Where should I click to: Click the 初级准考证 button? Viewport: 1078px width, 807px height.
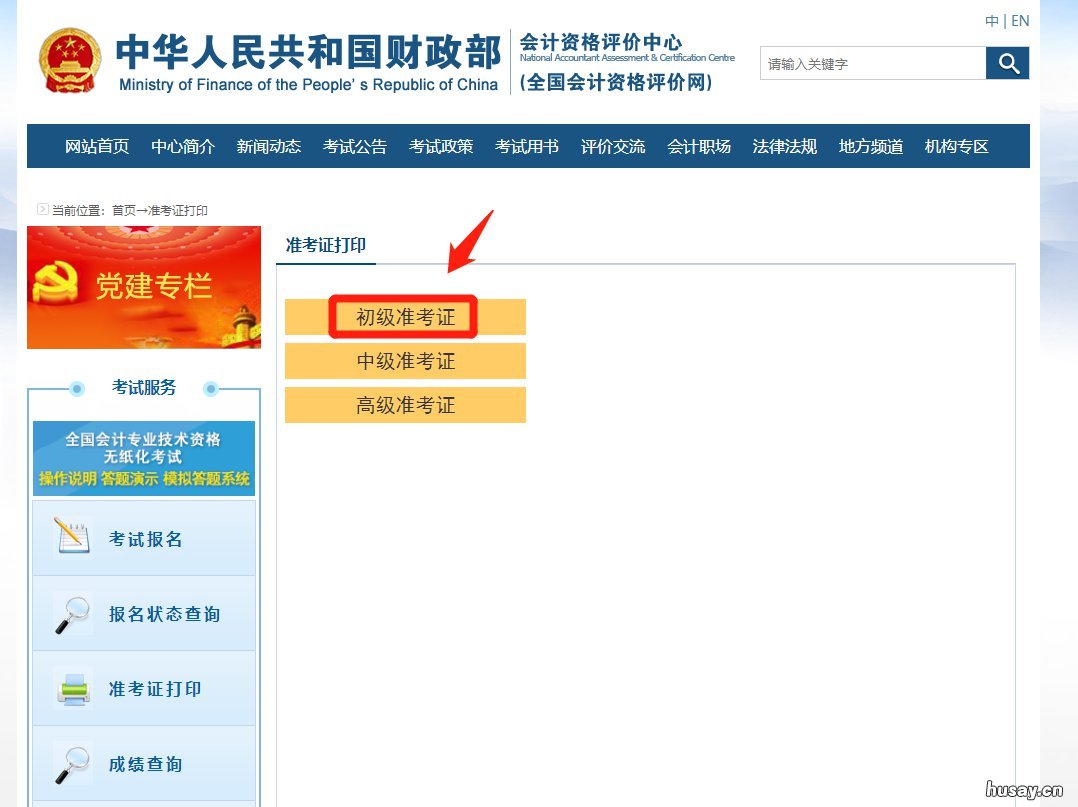point(405,317)
